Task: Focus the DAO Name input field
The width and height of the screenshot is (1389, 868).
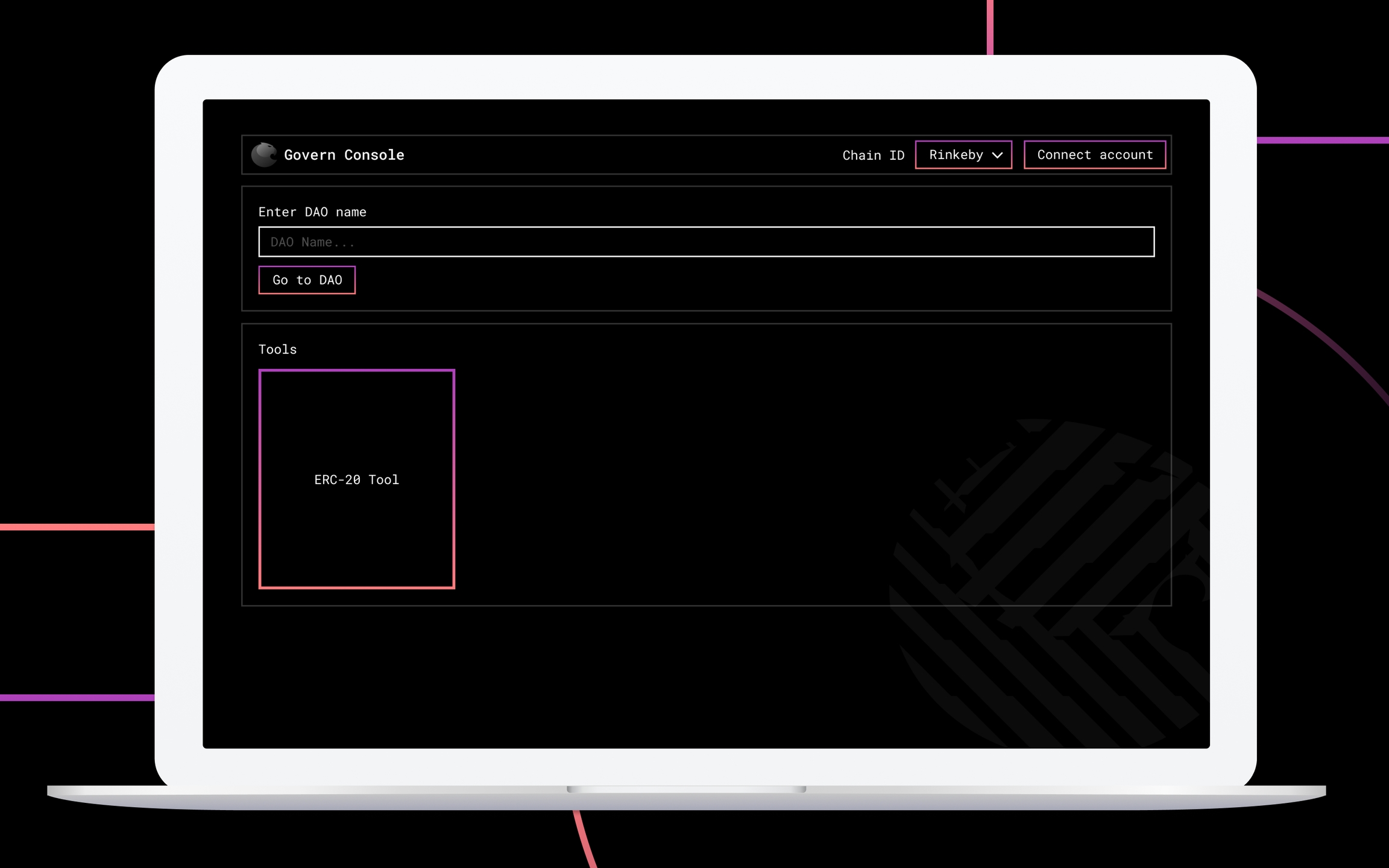Action: [705, 242]
